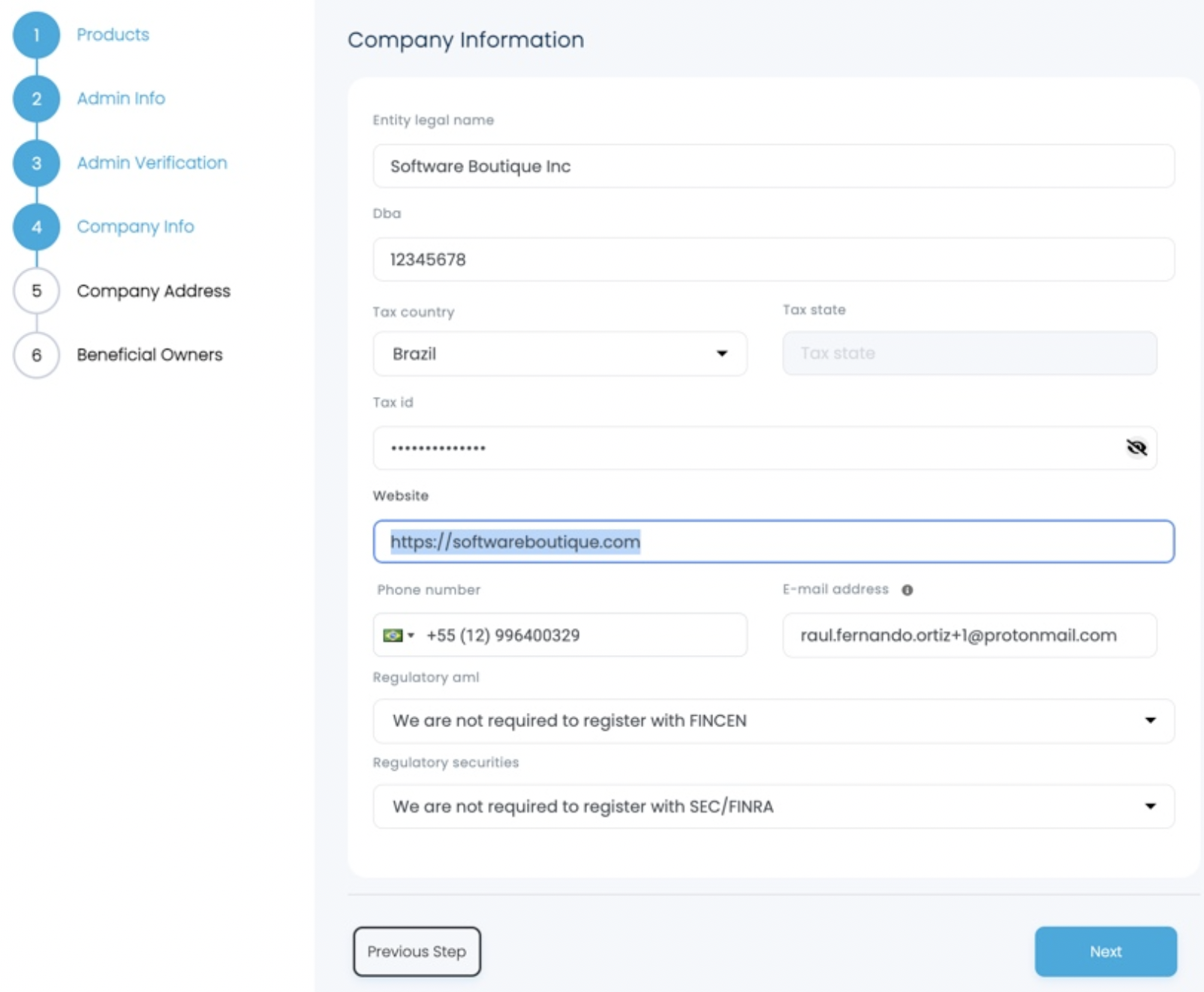Click the Previous Step button

(417, 951)
